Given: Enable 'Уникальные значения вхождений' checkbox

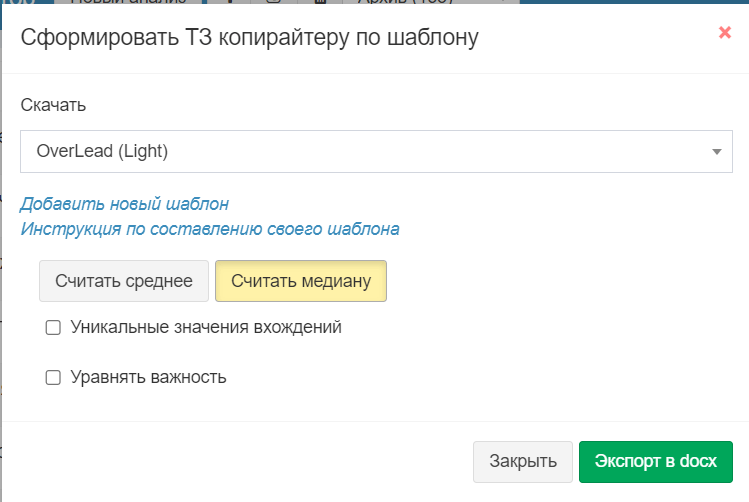Looking at the screenshot, I should [54, 327].
